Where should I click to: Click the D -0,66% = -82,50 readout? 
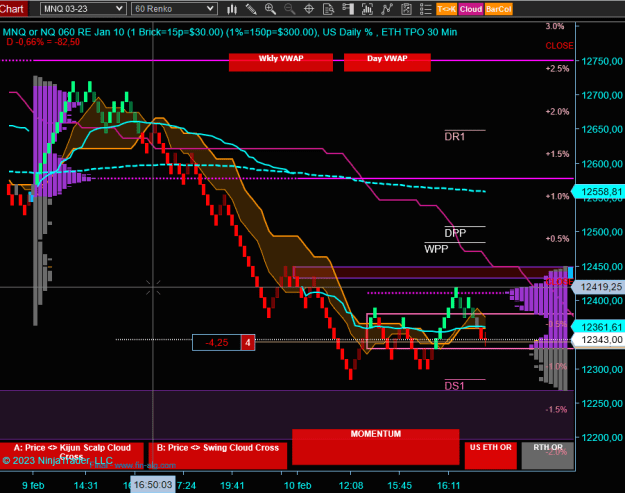pos(43,42)
